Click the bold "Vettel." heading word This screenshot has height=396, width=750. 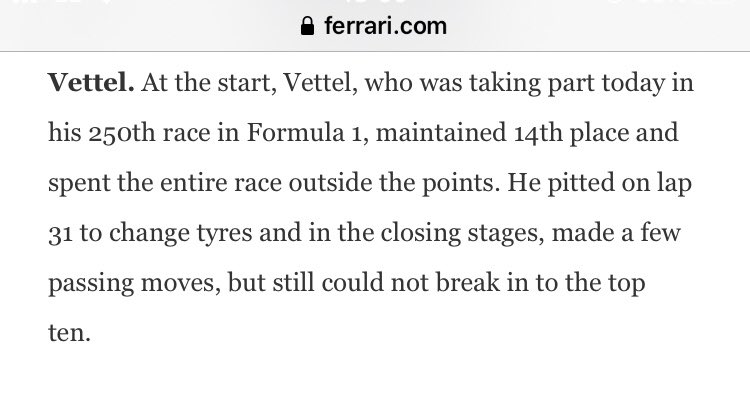(91, 83)
